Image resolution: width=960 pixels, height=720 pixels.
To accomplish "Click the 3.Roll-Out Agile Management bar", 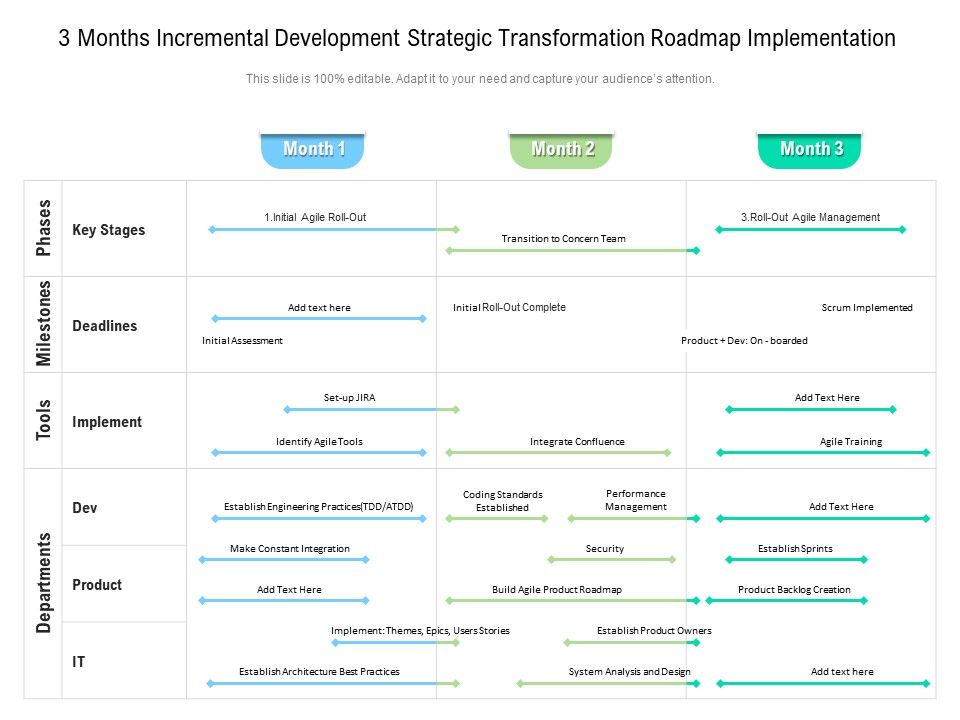I will [811, 230].
